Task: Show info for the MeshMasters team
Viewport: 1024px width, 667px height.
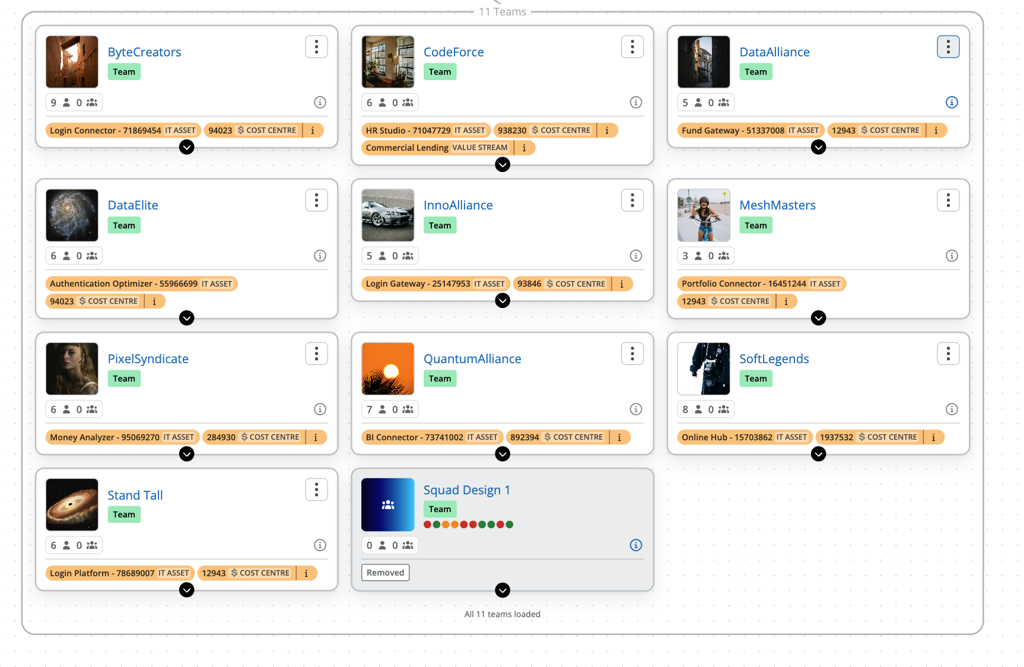Action: [x=952, y=255]
